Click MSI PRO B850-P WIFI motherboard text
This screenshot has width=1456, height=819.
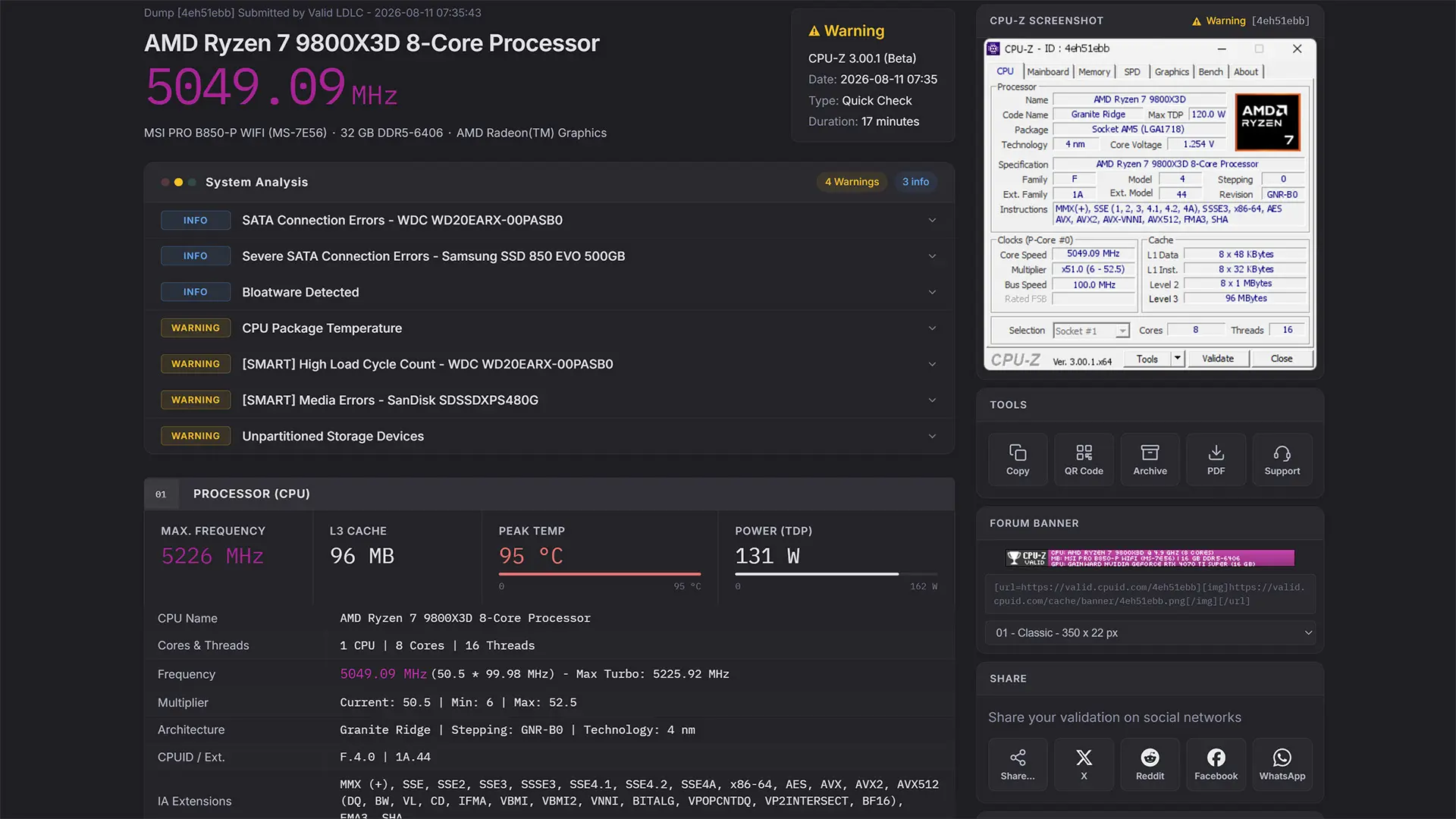point(235,133)
